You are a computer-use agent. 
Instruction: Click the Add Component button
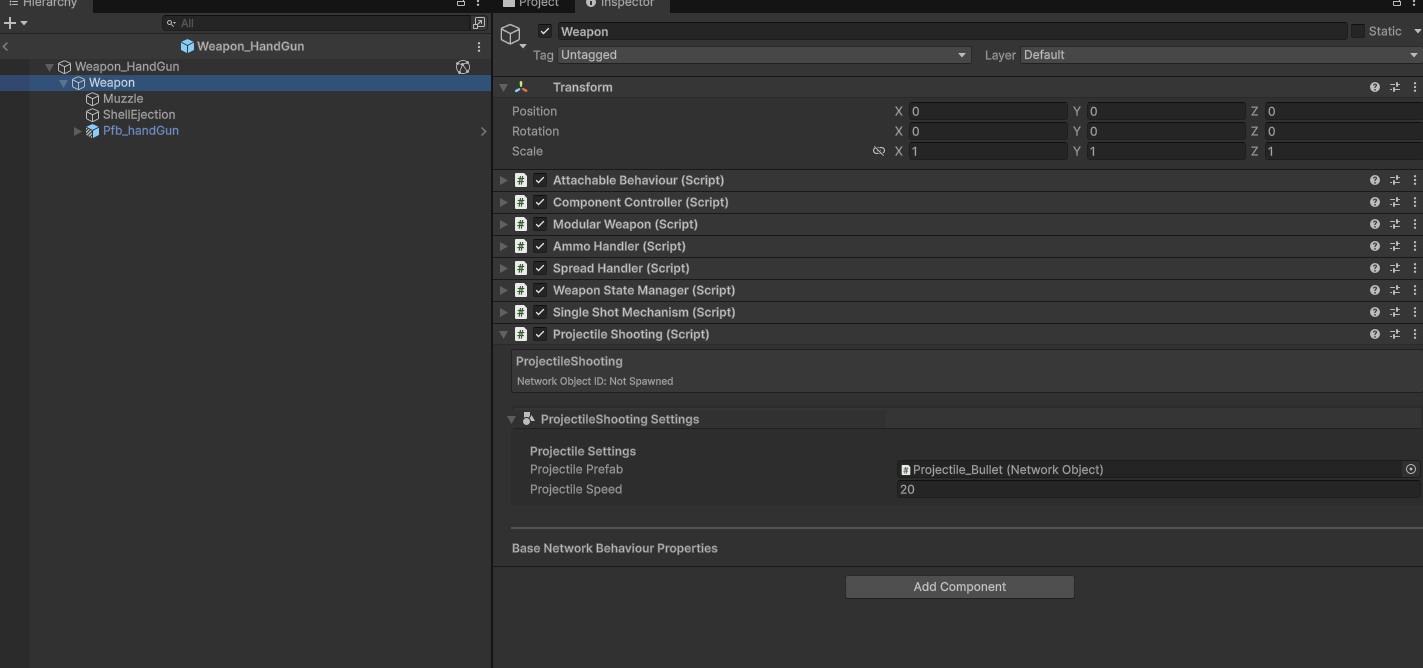pos(959,587)
